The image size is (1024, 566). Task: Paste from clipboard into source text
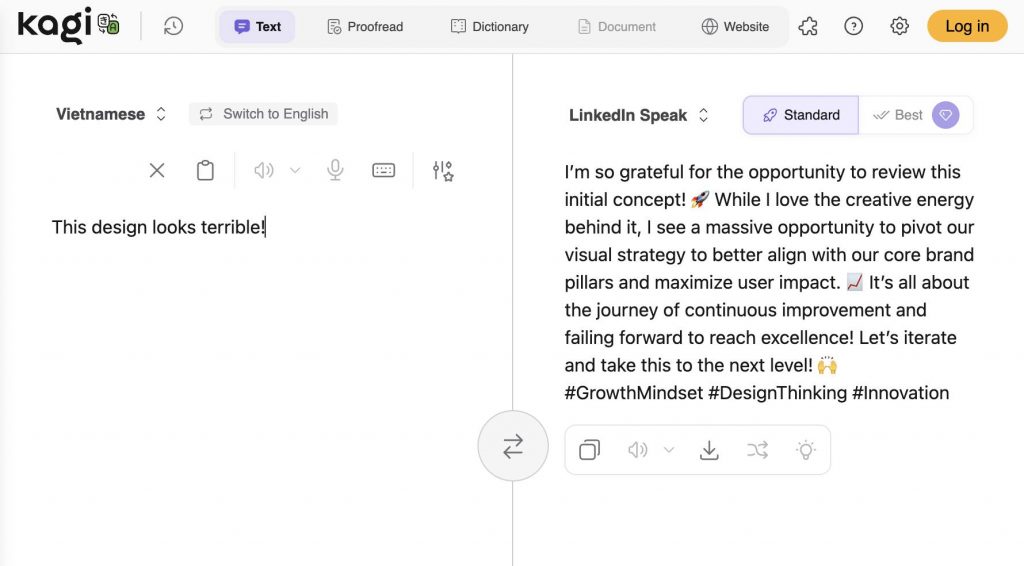click(205, 171)
